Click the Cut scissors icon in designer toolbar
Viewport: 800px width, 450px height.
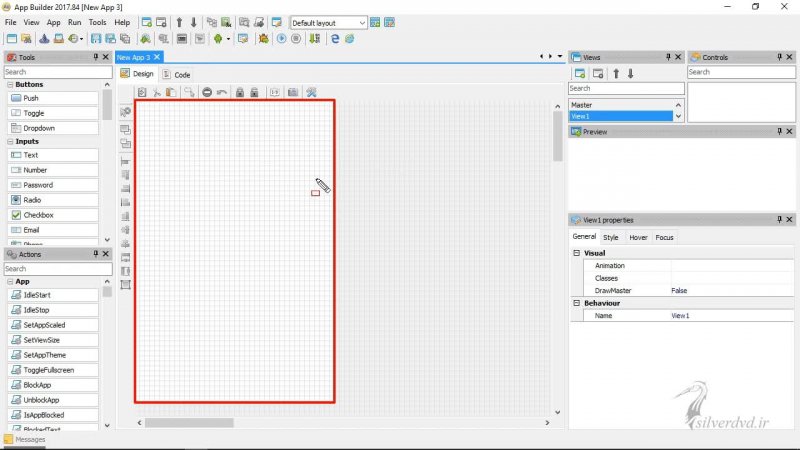tap(157, 93)
